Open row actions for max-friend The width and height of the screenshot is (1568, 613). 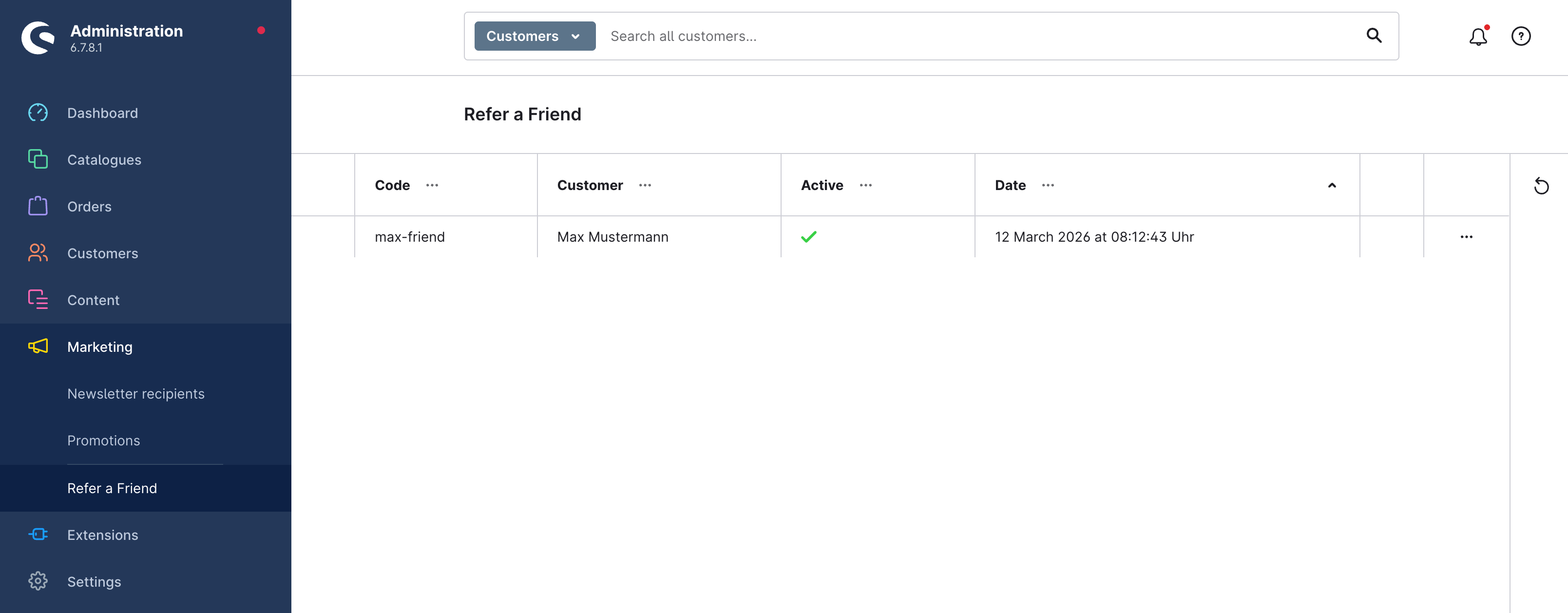click(1466, 237)
